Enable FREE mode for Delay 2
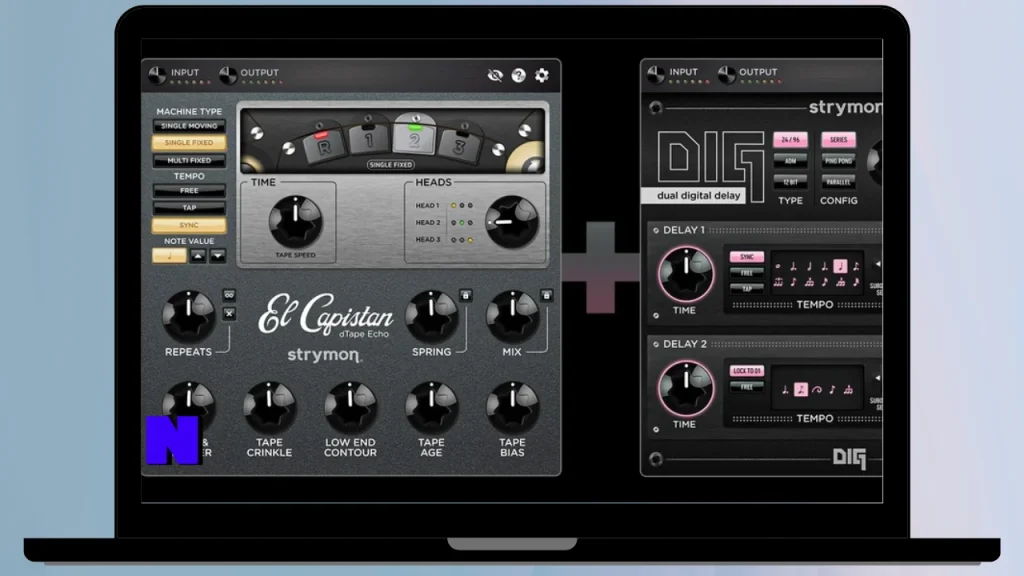Viewport: 1024px width, 576px height. tap(746, 387)
